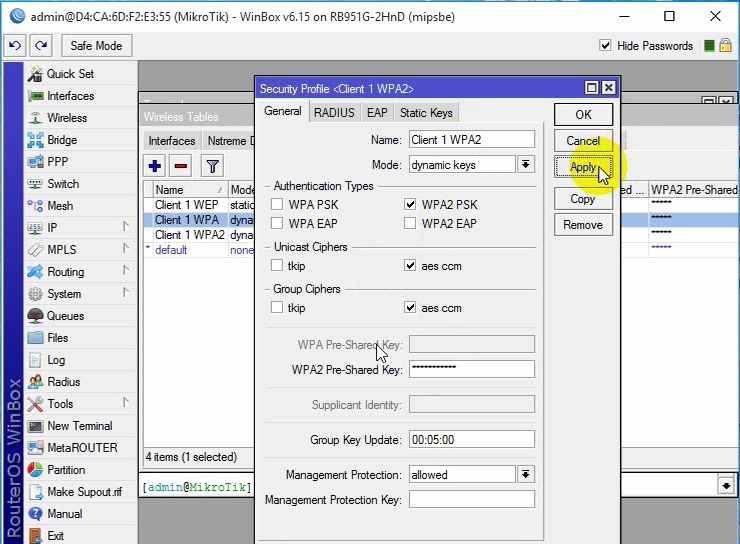Enable WPA PSK authentication type

click(277, 204)
